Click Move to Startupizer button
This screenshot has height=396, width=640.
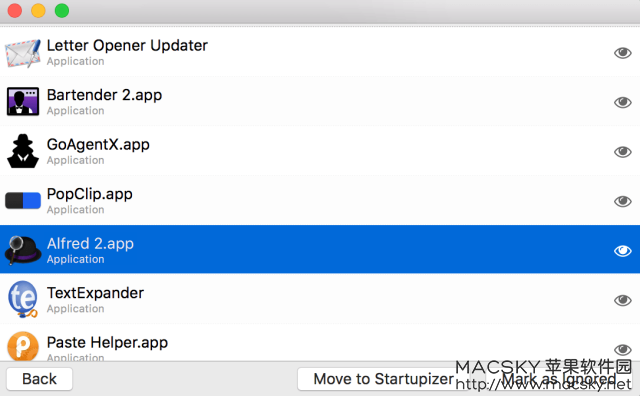[383, 379]
